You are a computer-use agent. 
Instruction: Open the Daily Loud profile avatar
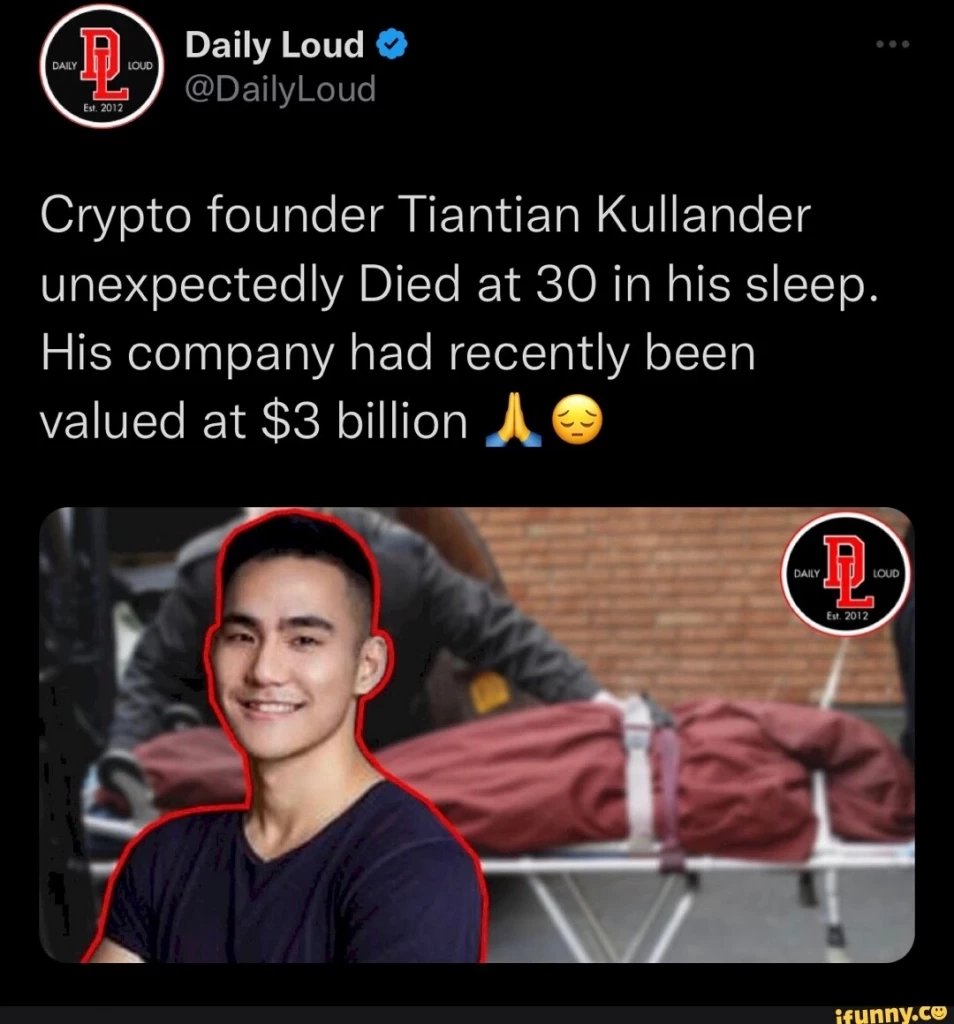tap(103, 65)
